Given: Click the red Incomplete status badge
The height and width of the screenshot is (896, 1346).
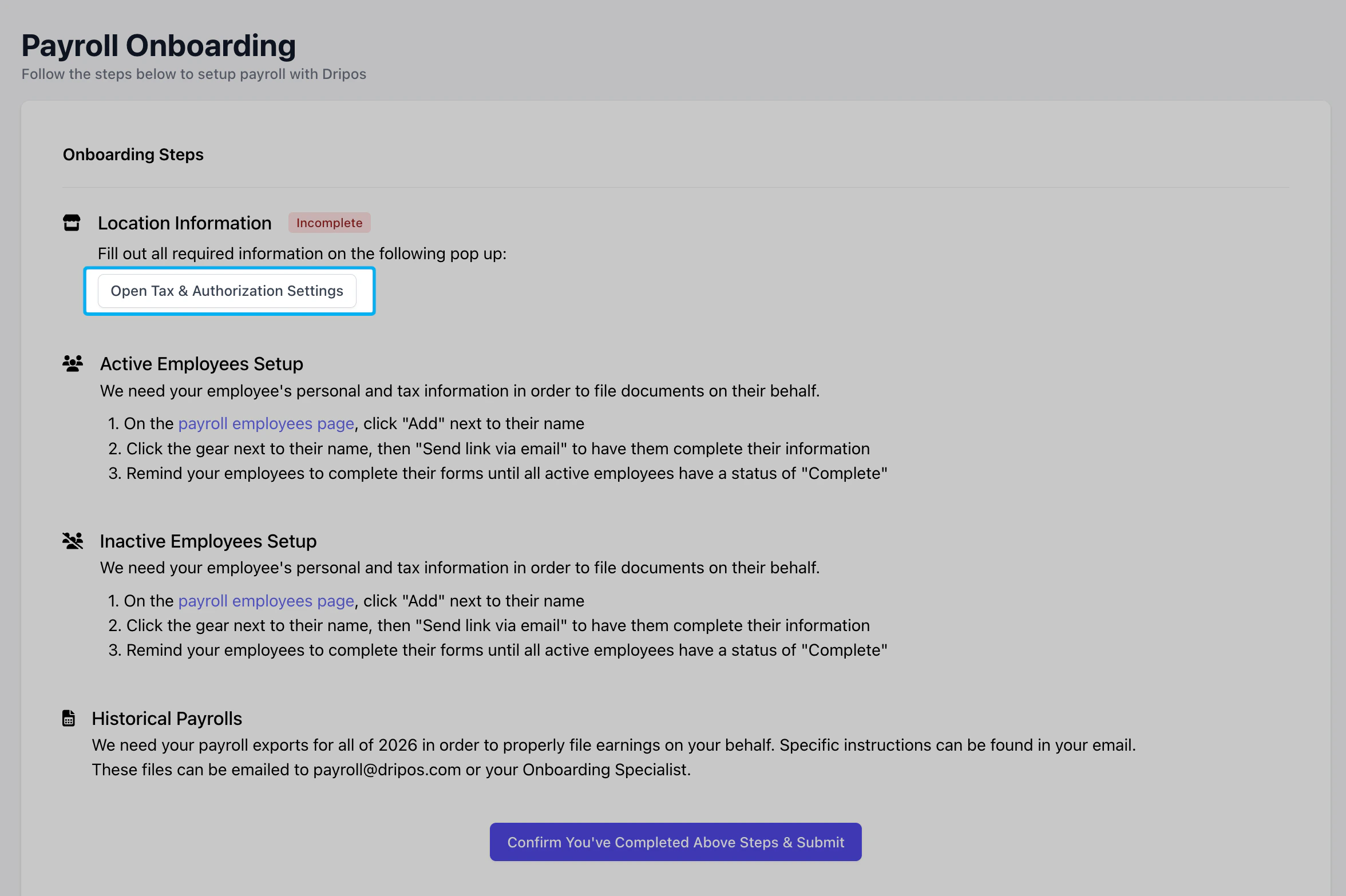Looking at the screenshot, I should [x=329, y=223].
